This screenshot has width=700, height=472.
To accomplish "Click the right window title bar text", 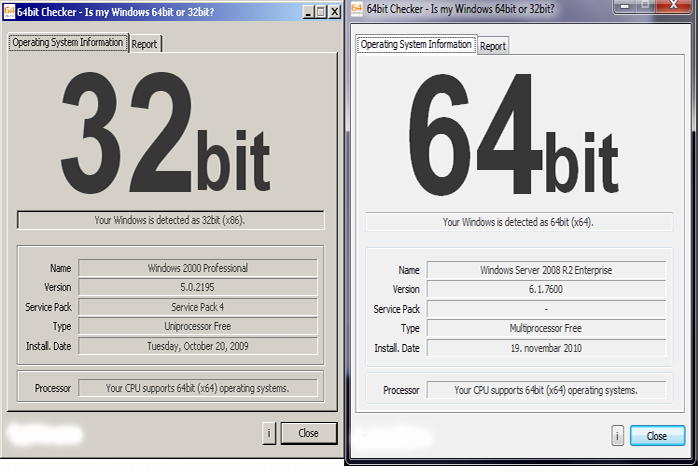I will [x=460, y=8].
